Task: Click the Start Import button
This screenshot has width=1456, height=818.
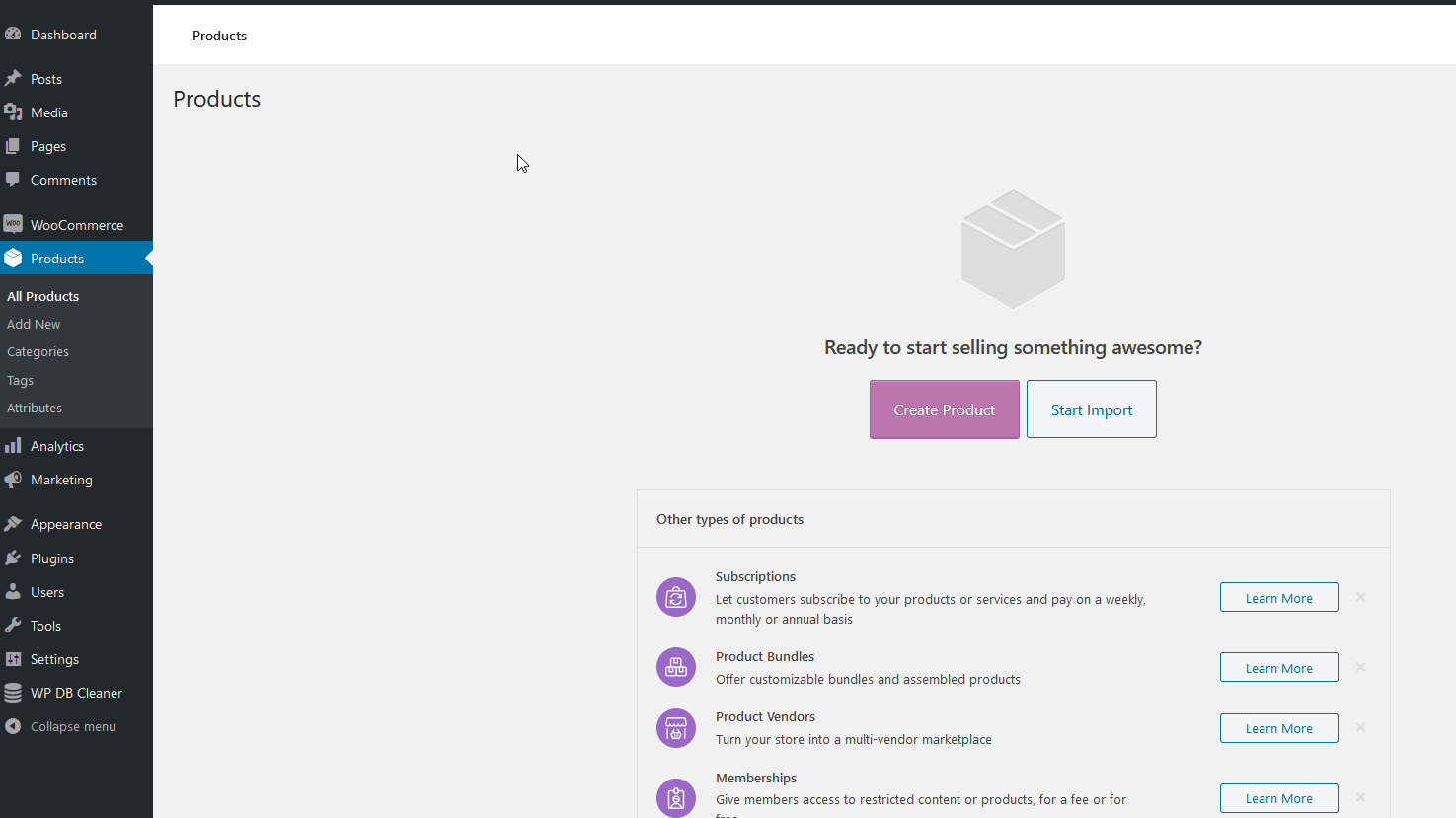Action: point(1092,409)
